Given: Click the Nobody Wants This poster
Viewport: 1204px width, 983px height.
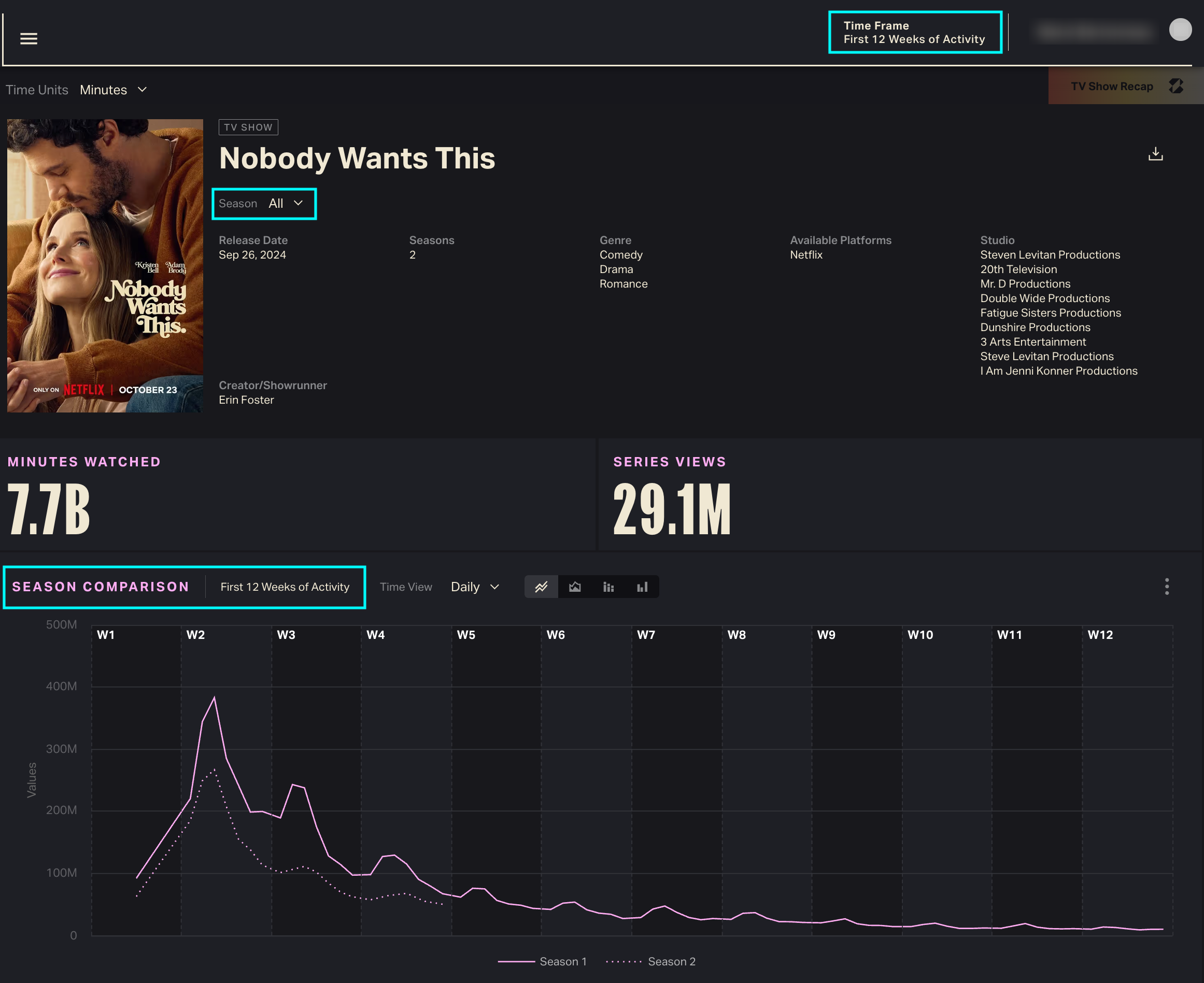Looking at the screenshot, I should (x=105, y=265).
